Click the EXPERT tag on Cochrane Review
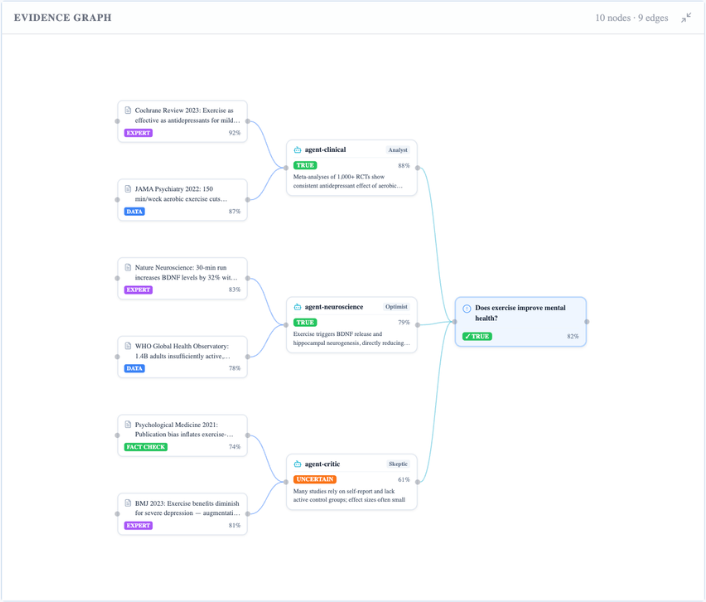 click(138, 132)
